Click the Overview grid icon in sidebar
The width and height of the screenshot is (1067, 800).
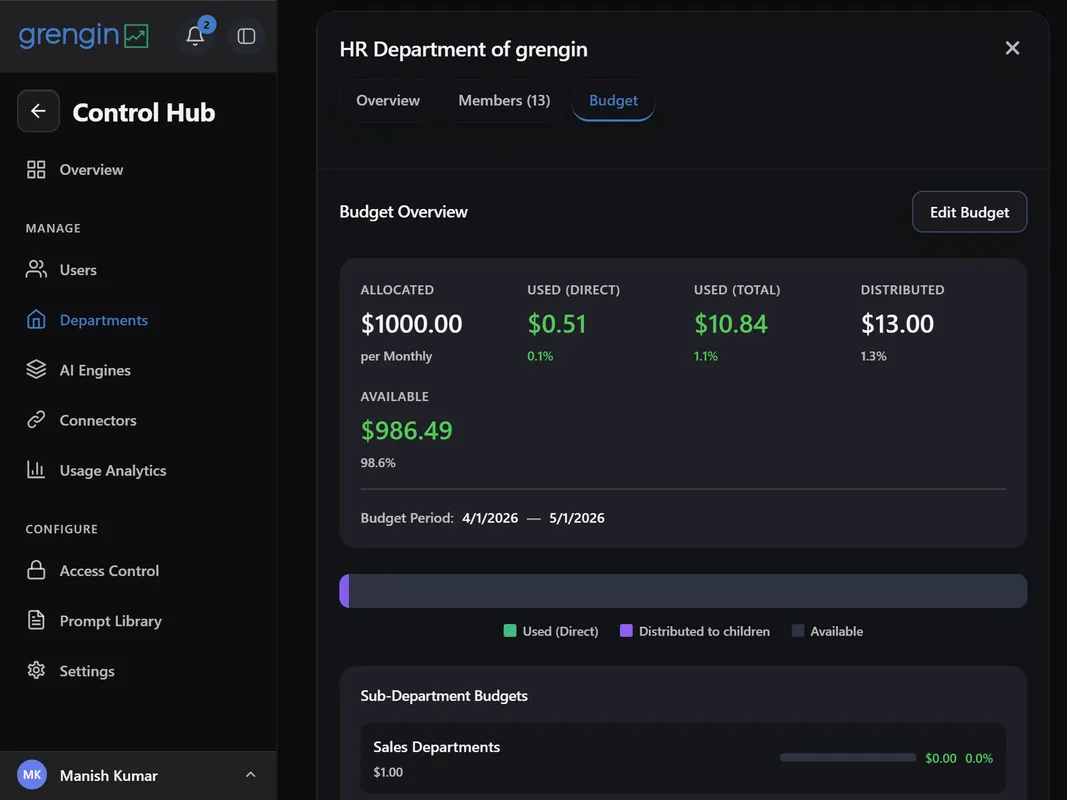point(36,169)
